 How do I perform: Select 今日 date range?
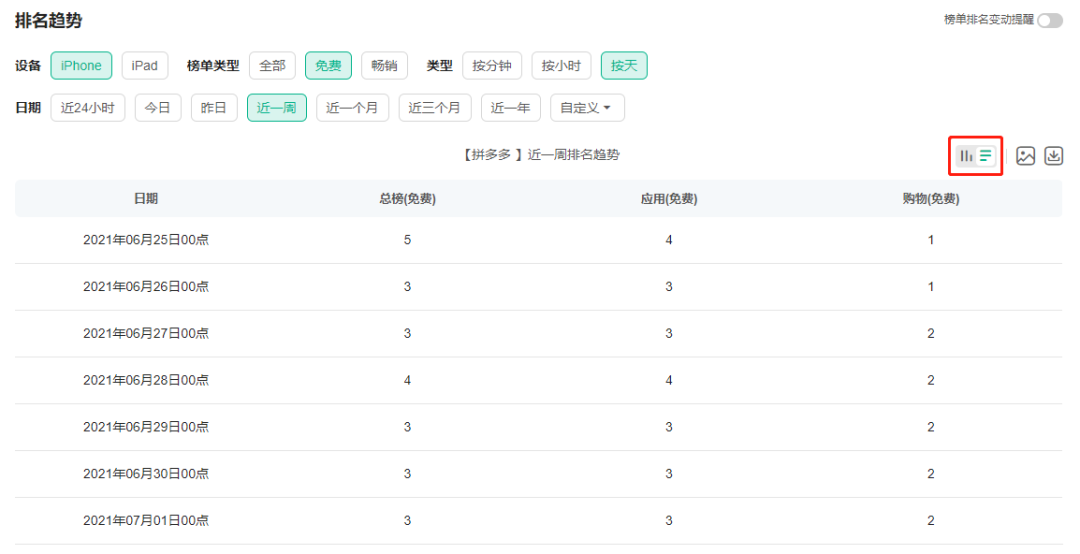(158, 107)
